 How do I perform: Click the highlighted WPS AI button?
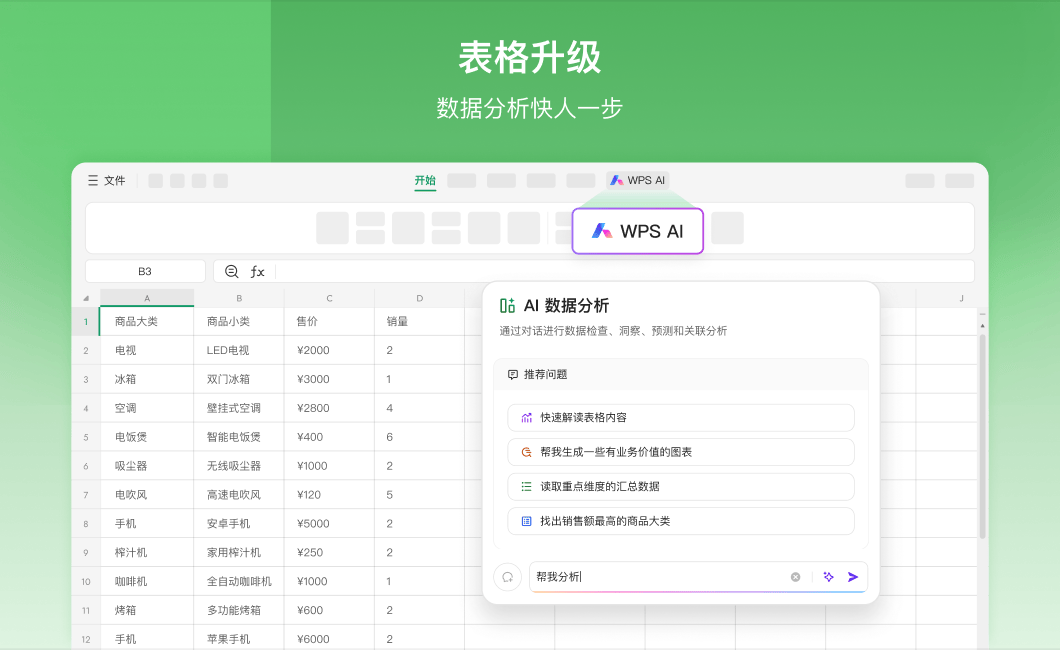[x=638, y=230]
